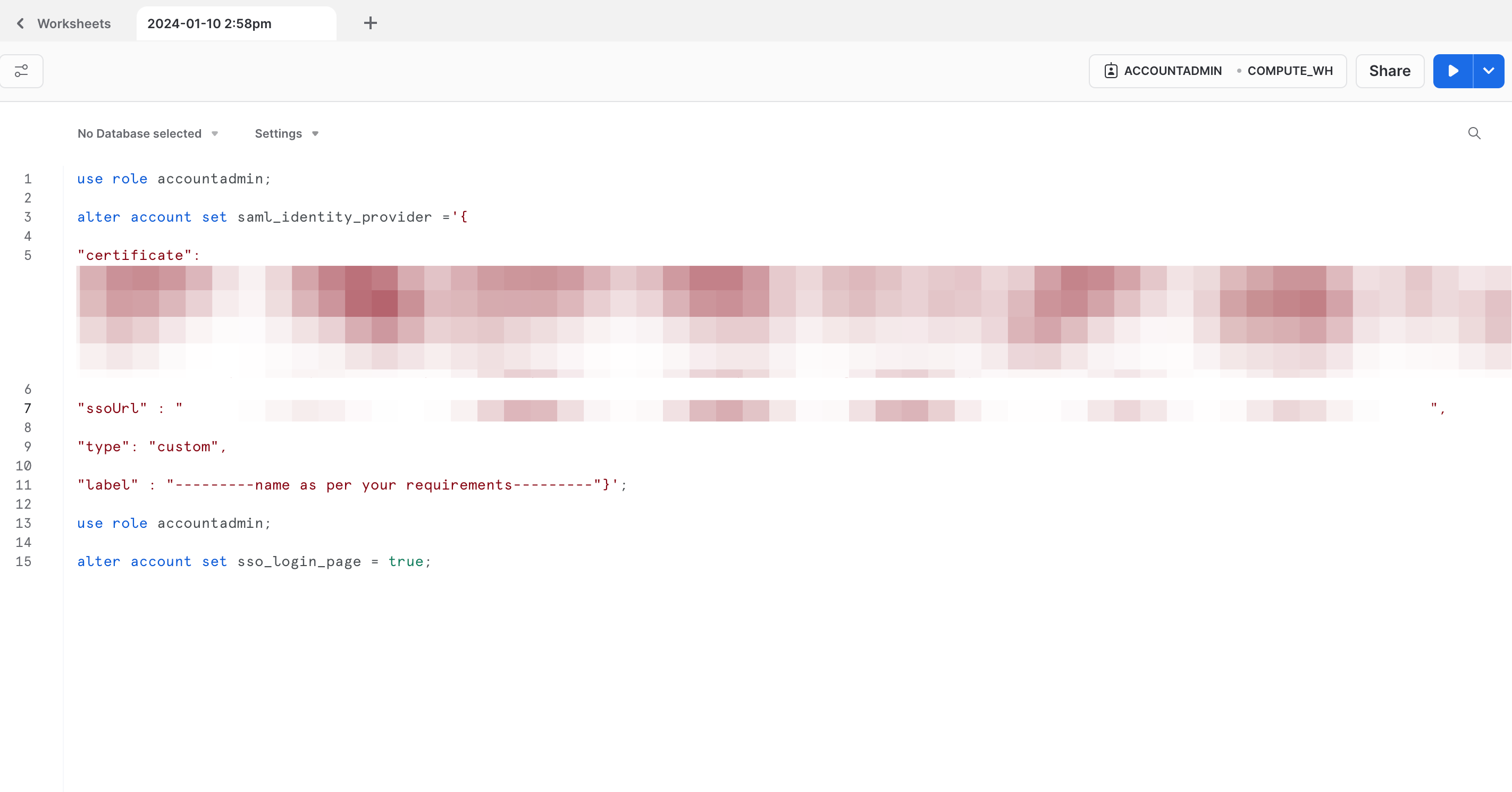Click 'alter account set' on line 3

pos(152,217)
